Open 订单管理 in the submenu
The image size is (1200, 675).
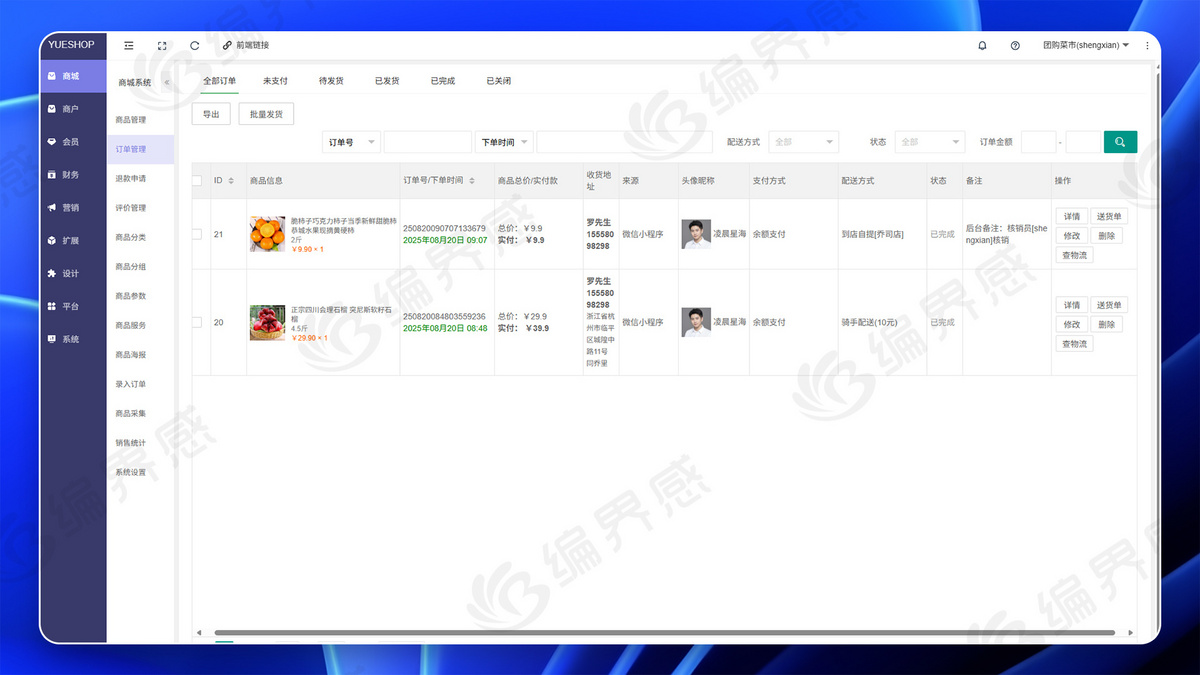(x=131, y=149)
